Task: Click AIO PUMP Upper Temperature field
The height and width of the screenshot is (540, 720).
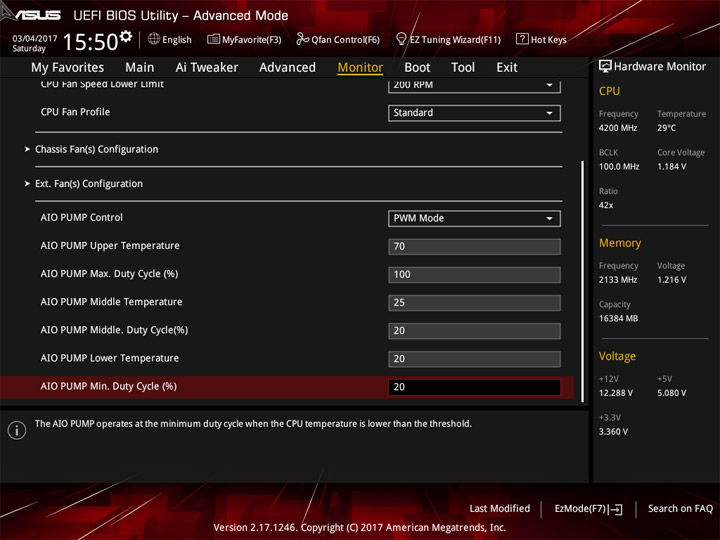Action: click(474, 247)
